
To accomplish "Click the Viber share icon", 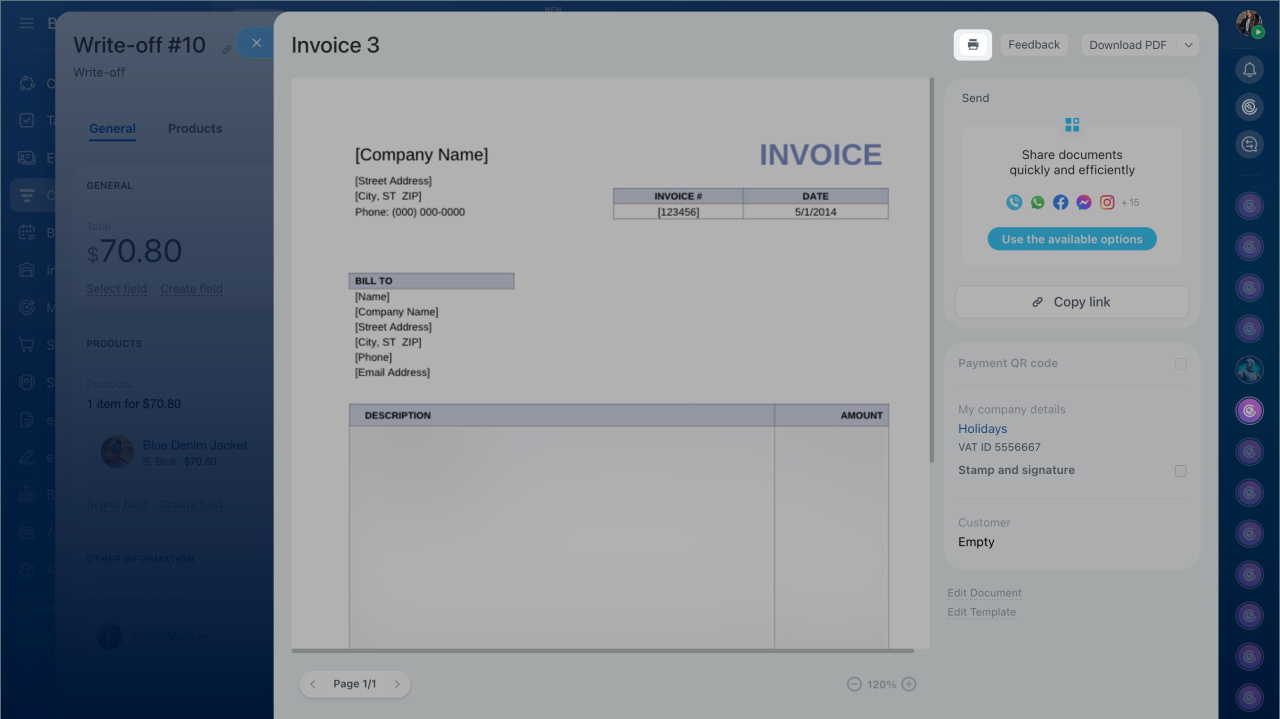I will click(x=1014, y=202).
